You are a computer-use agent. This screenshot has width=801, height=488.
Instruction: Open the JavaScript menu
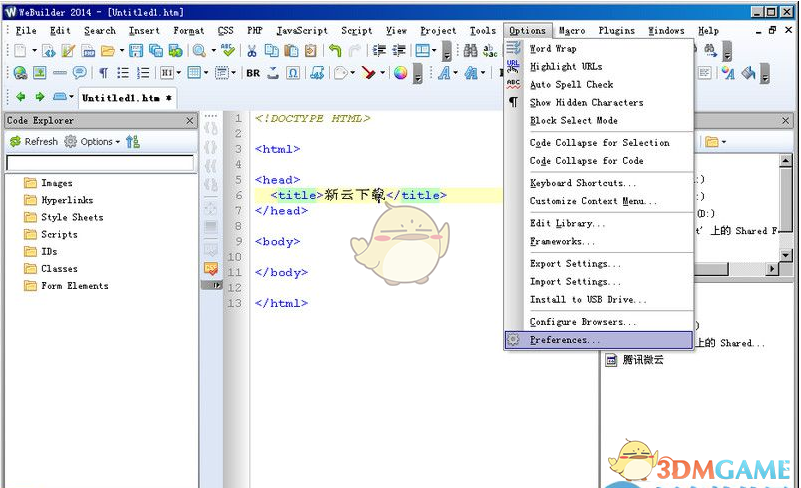click(302, 31)
